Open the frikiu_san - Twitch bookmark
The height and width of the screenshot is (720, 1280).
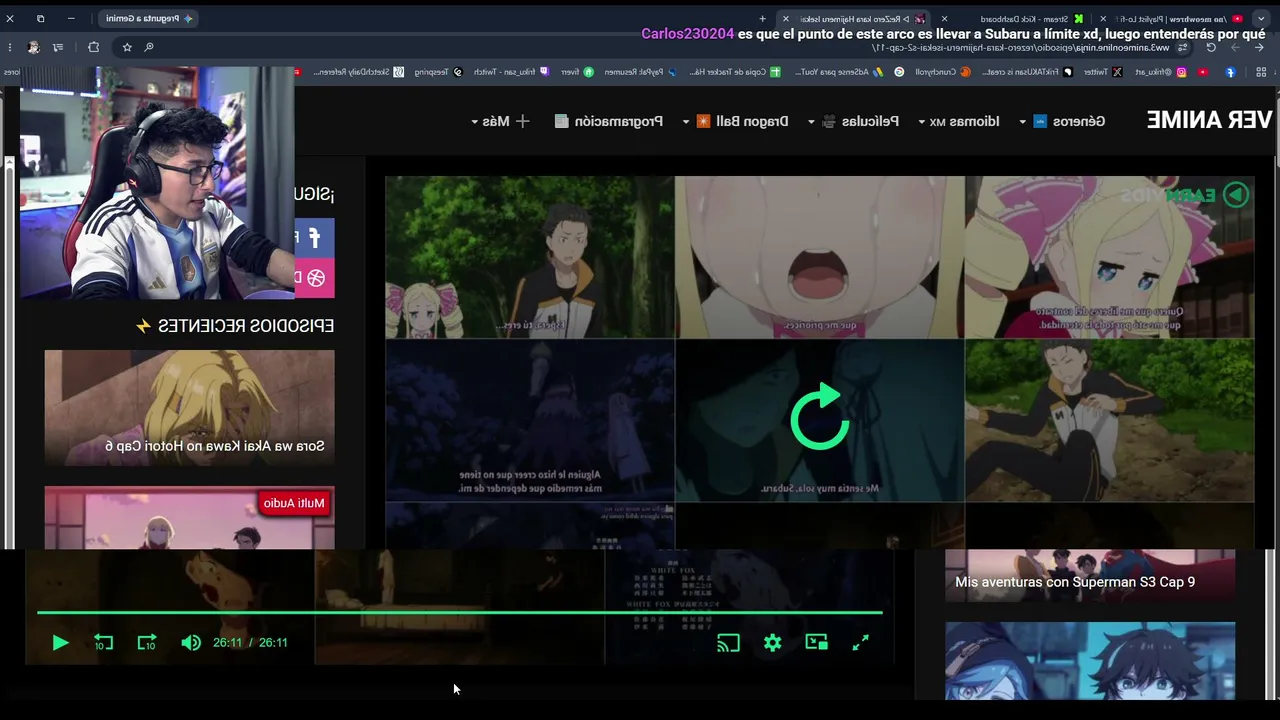(513, 72)
